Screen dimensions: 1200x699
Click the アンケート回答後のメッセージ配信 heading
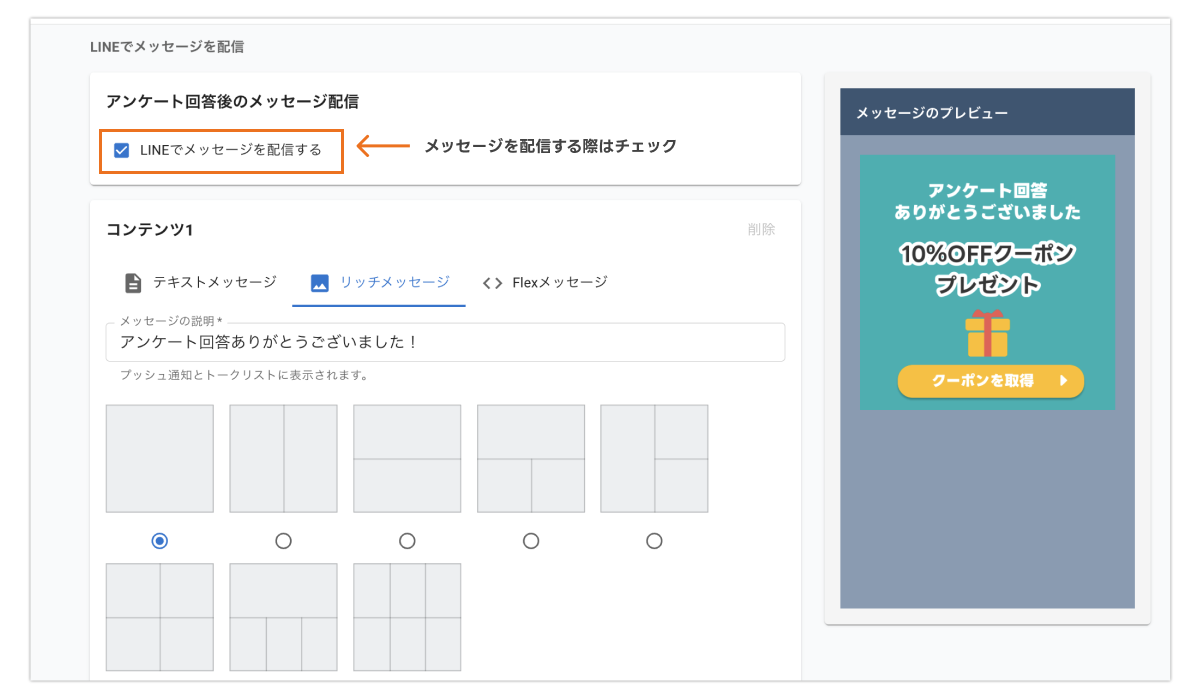[x=233, y=102]
